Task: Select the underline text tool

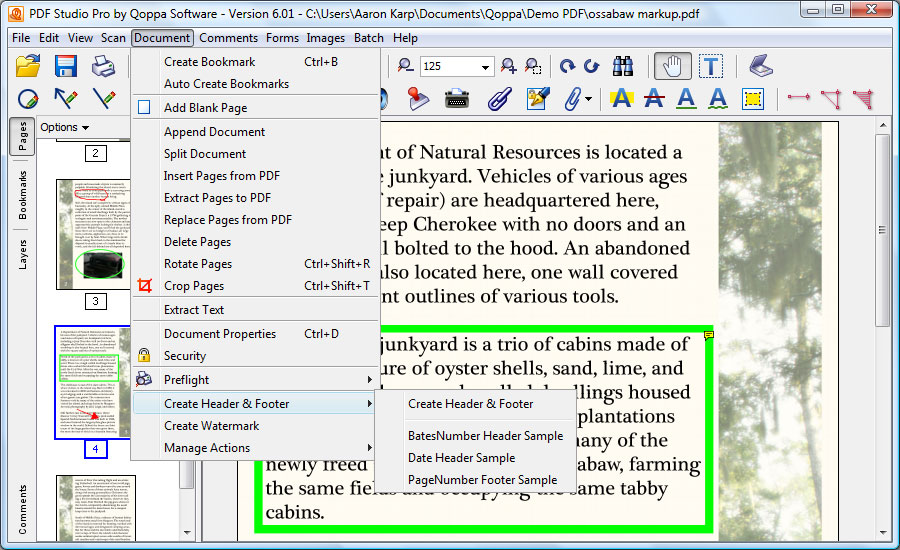Action: pyautogui.click(x=686, y=99)
